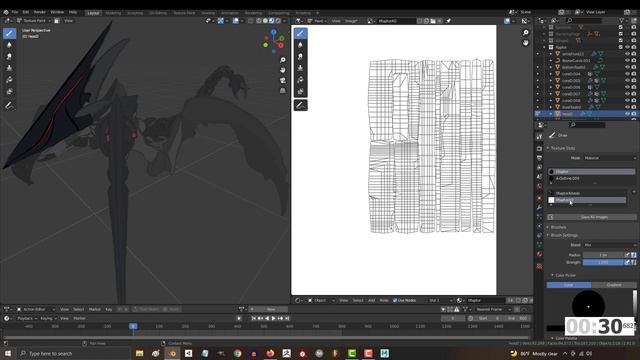
Task: Open the Modifiers wrench properties tab
Action: coord(539,207)
